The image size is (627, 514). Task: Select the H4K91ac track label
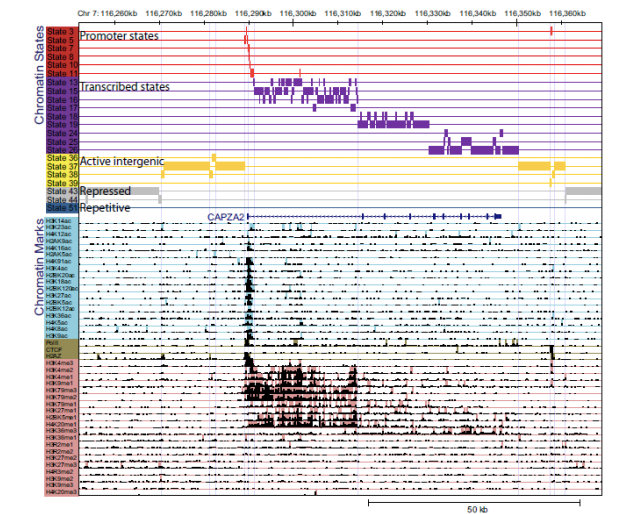[58, 261]
